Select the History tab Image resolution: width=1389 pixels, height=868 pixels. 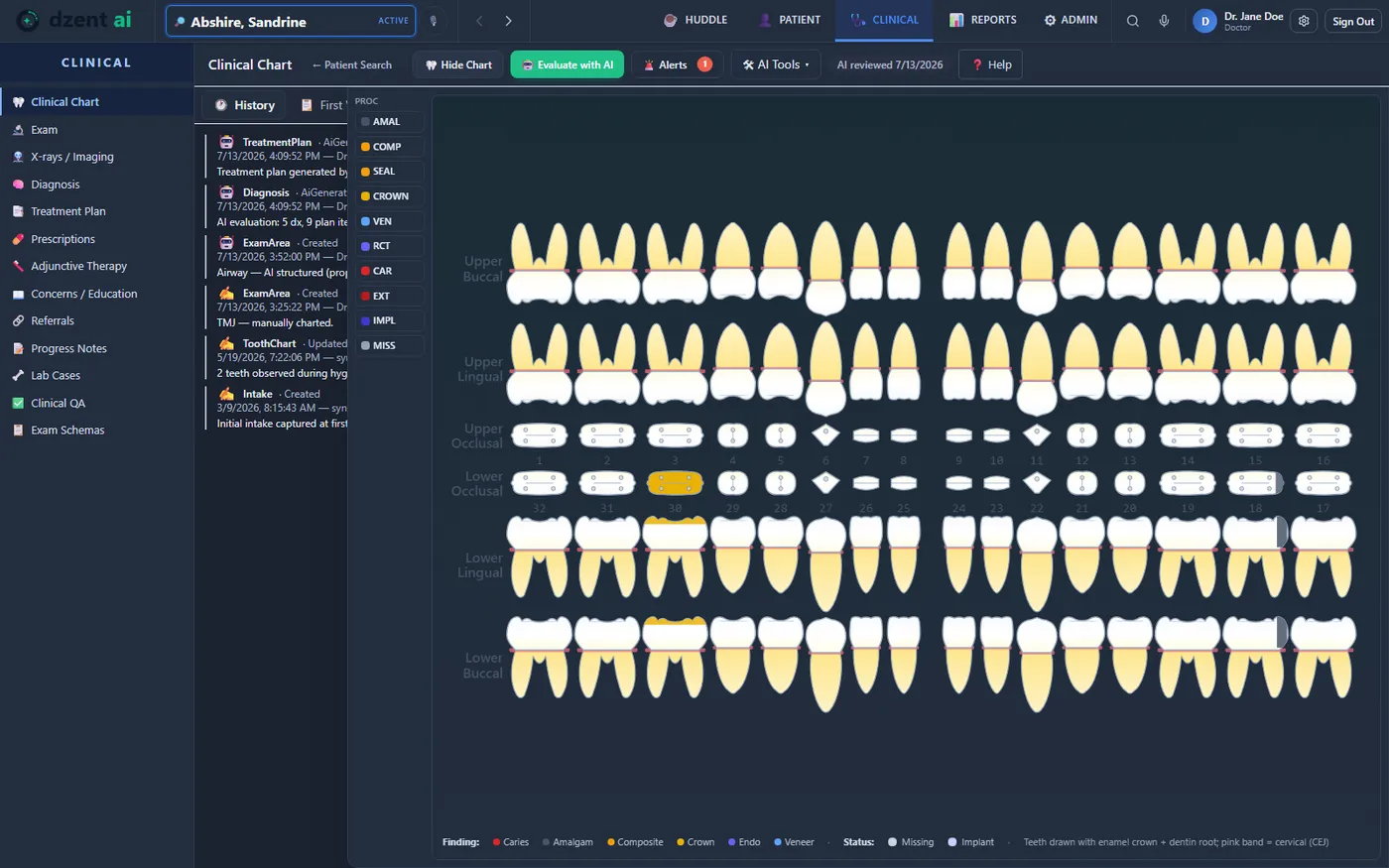(x=245, y=105)
